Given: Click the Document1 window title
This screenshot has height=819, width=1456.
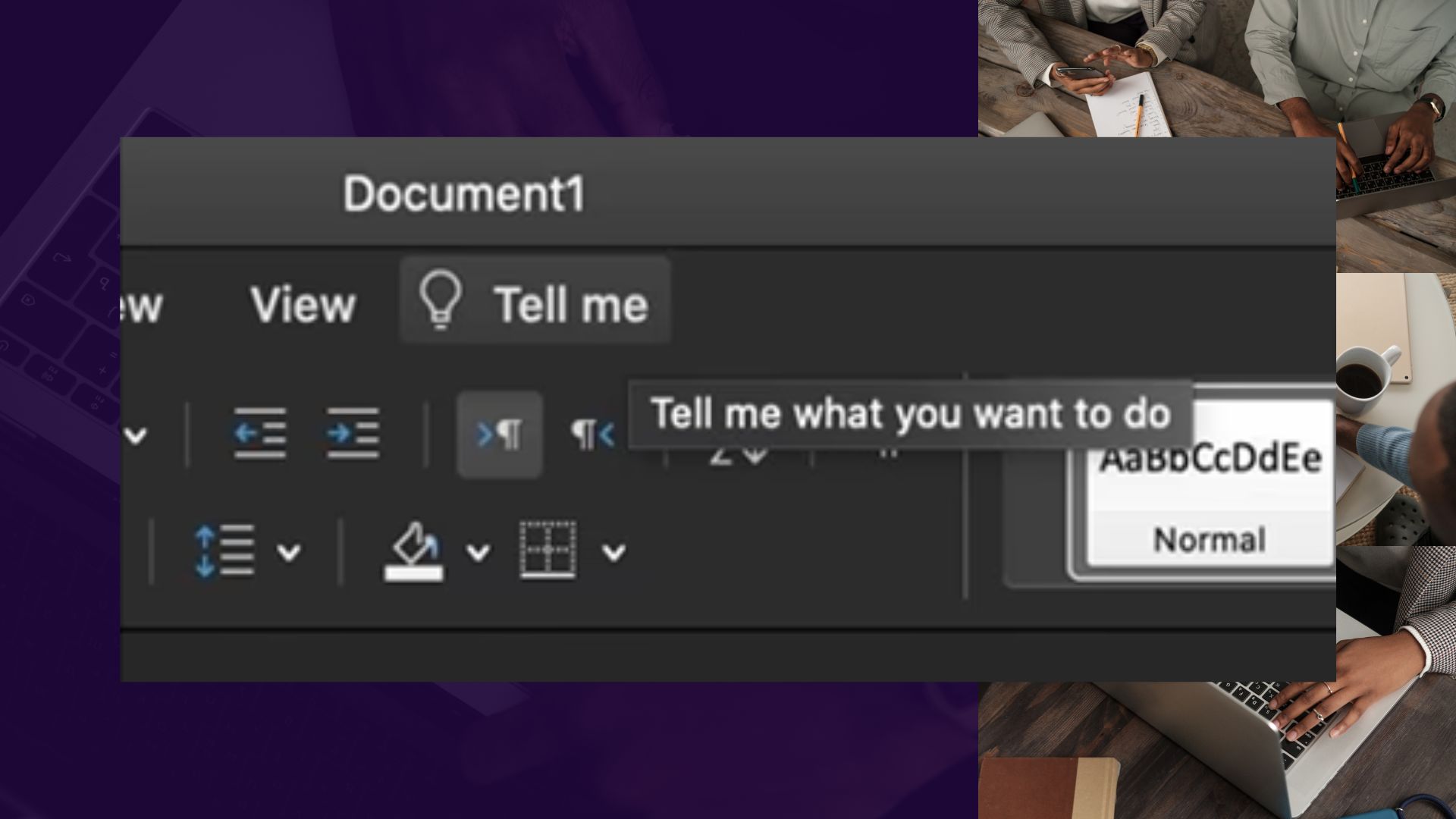Looking at the screenshot, I should 464,194.
